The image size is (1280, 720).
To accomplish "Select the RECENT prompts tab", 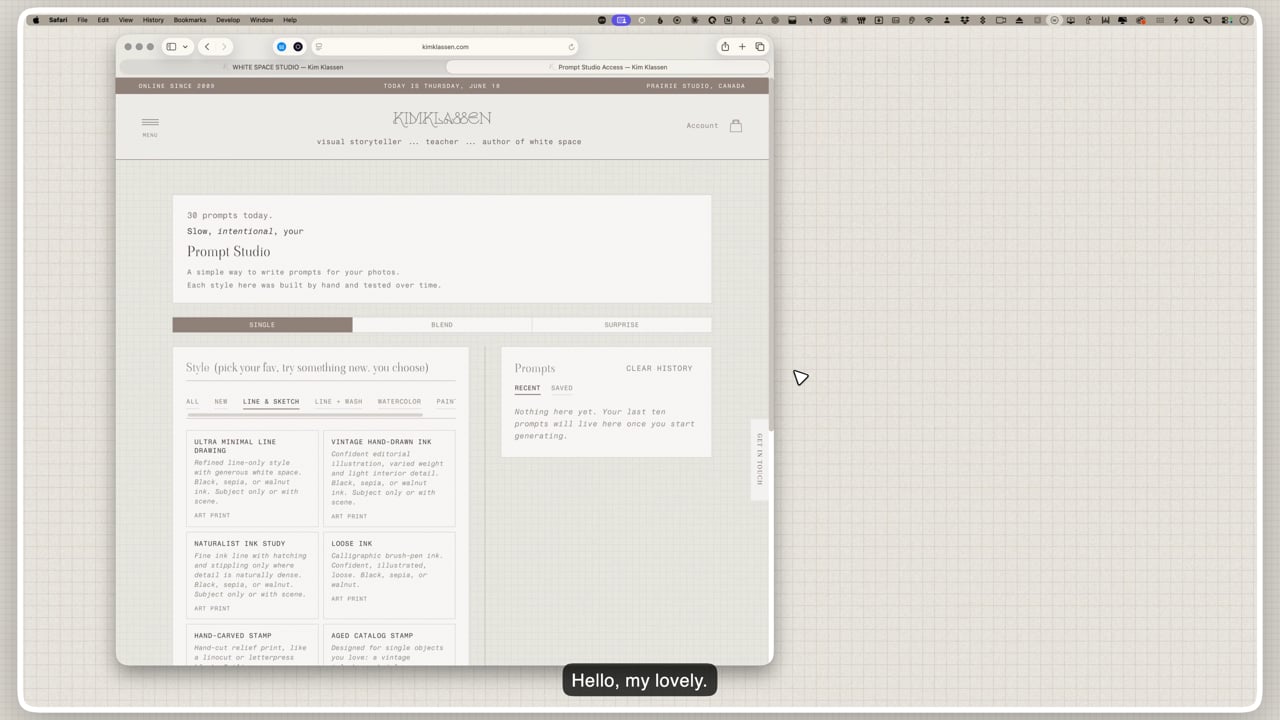I will click(527, 388).
